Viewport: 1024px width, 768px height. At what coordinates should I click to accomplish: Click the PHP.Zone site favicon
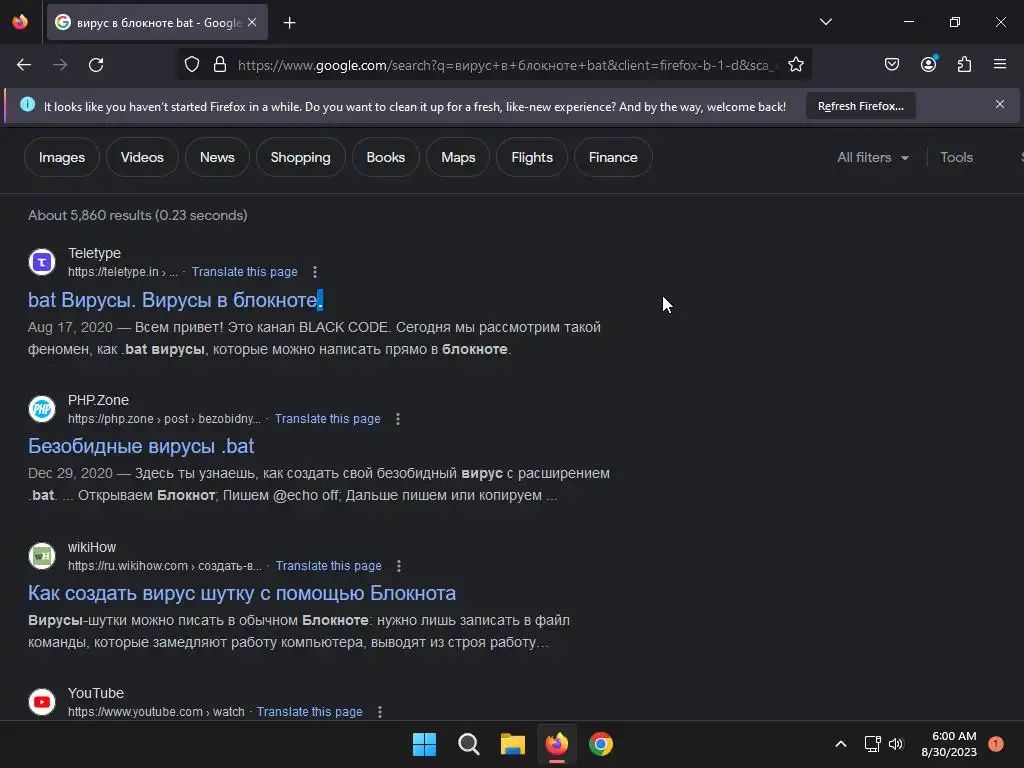(42, 409)
